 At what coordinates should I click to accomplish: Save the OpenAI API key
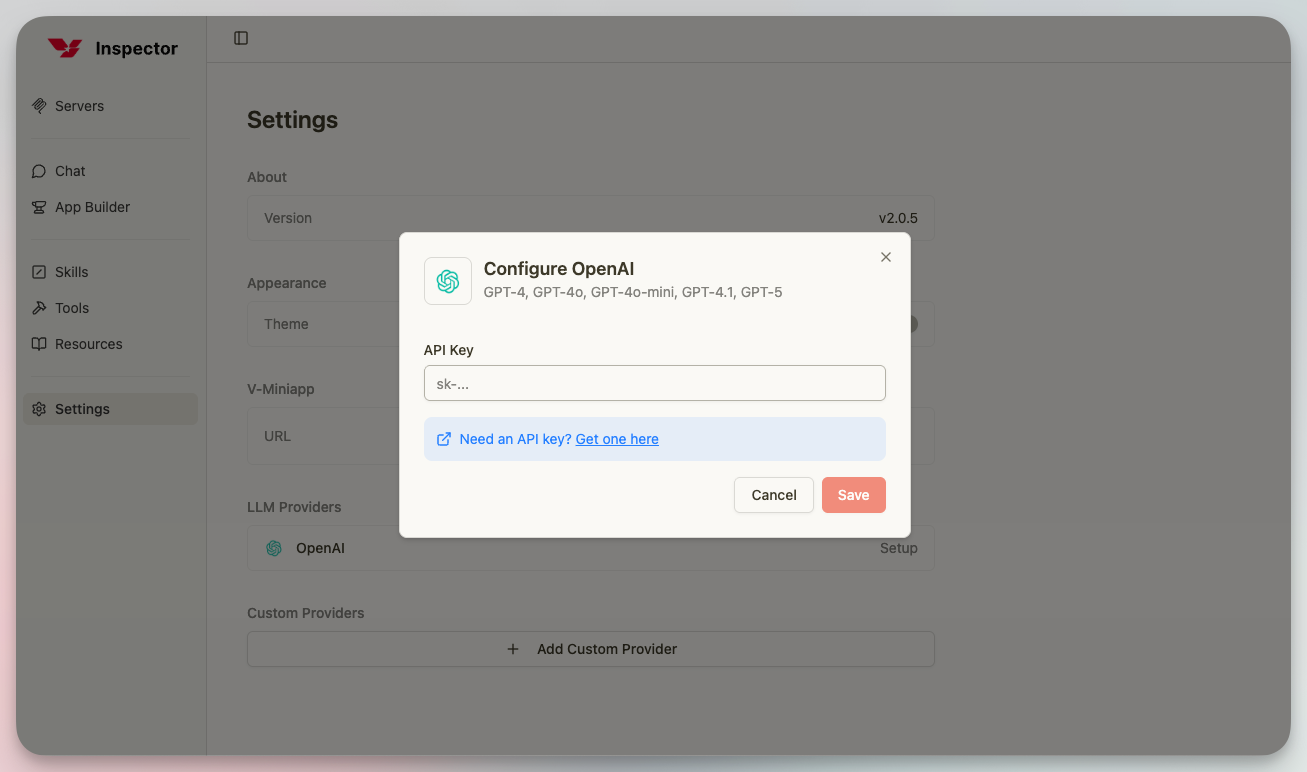pos(854,495)
